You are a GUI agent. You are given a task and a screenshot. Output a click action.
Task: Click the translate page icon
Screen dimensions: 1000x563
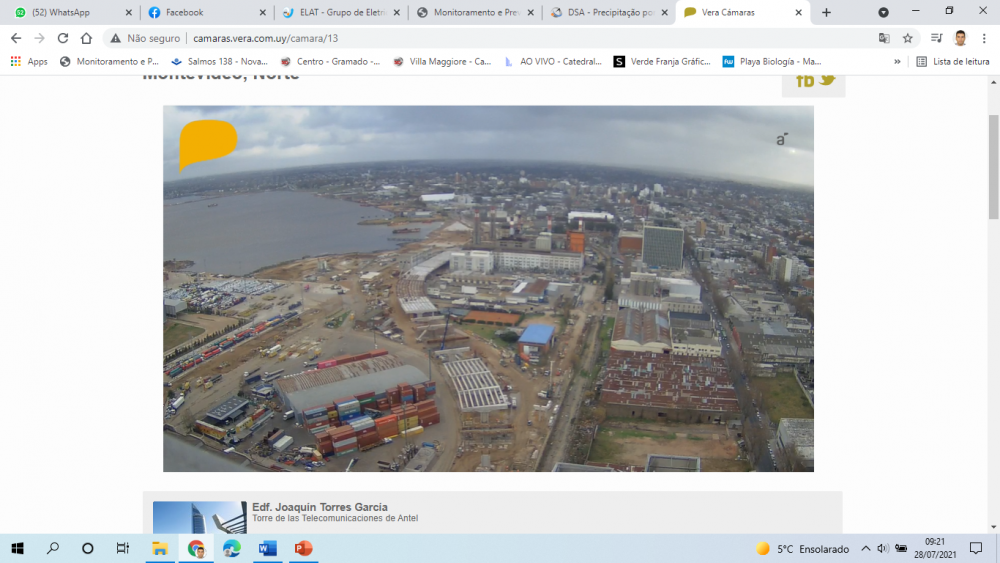tap(884, 38)
